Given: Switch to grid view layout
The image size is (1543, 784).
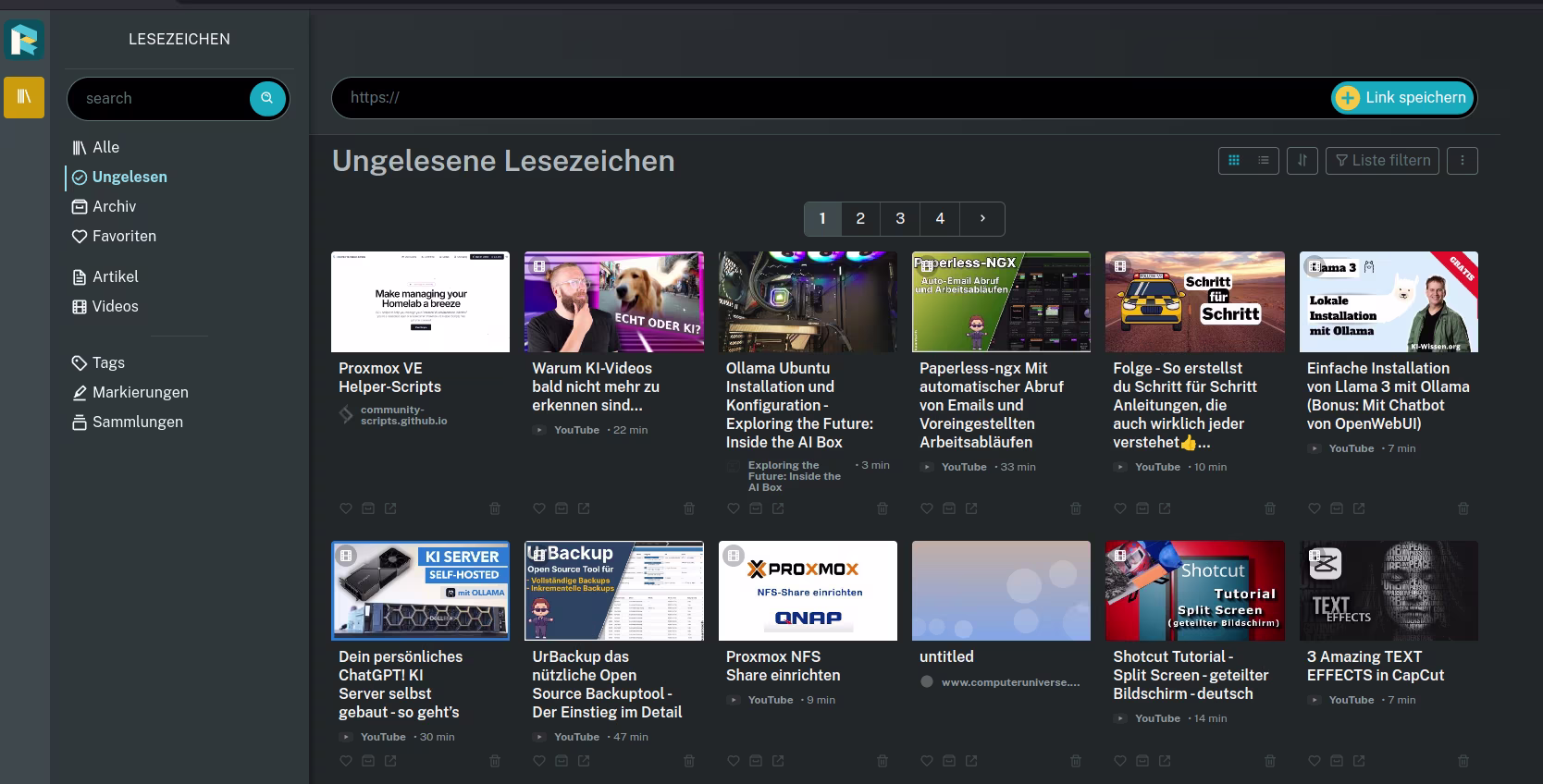Looking at the screenshot, I should (x=1234, y=161).
